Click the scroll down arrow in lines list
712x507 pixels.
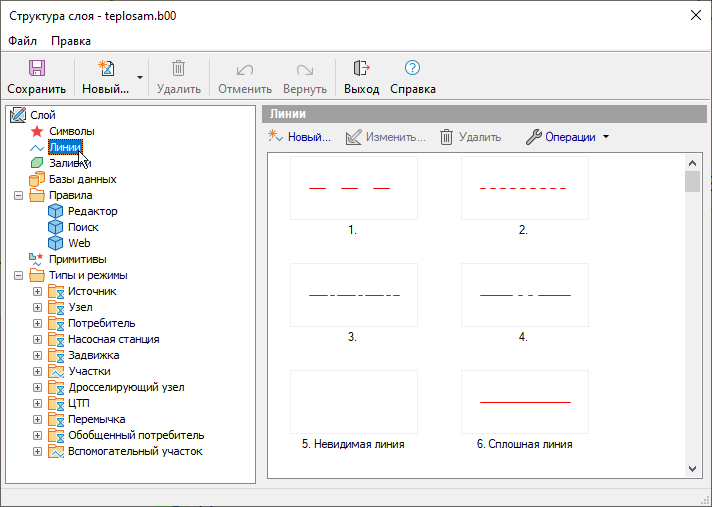[692, 467]
